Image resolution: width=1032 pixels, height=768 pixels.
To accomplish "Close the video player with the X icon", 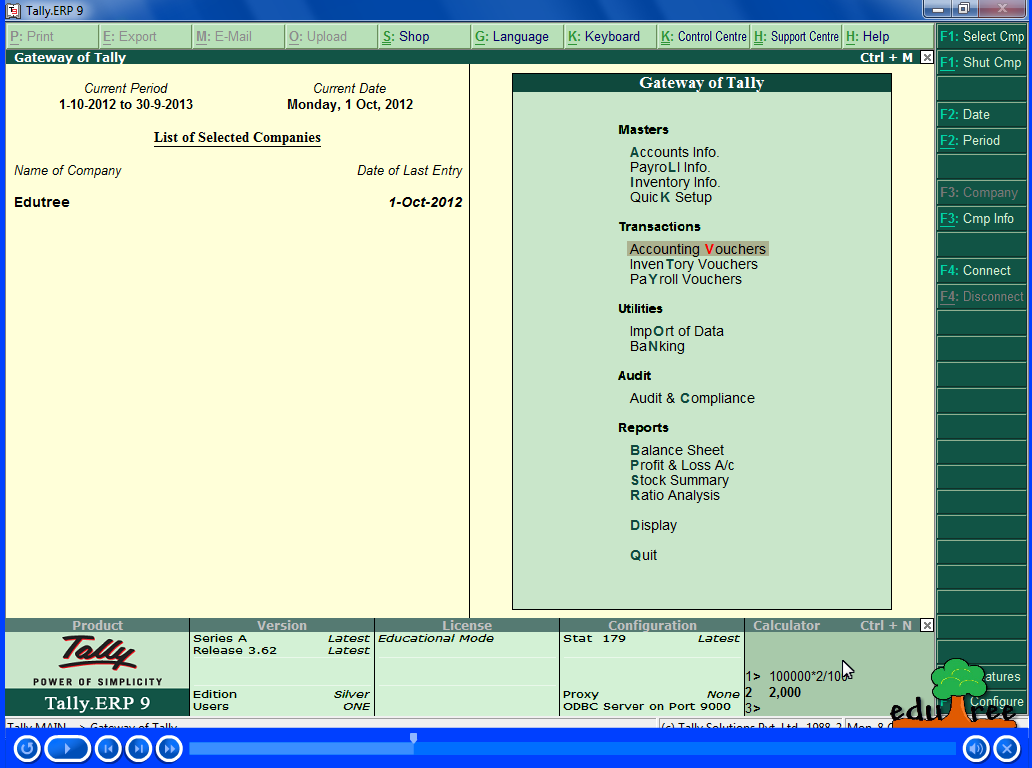I will (x=1007, y=748).
